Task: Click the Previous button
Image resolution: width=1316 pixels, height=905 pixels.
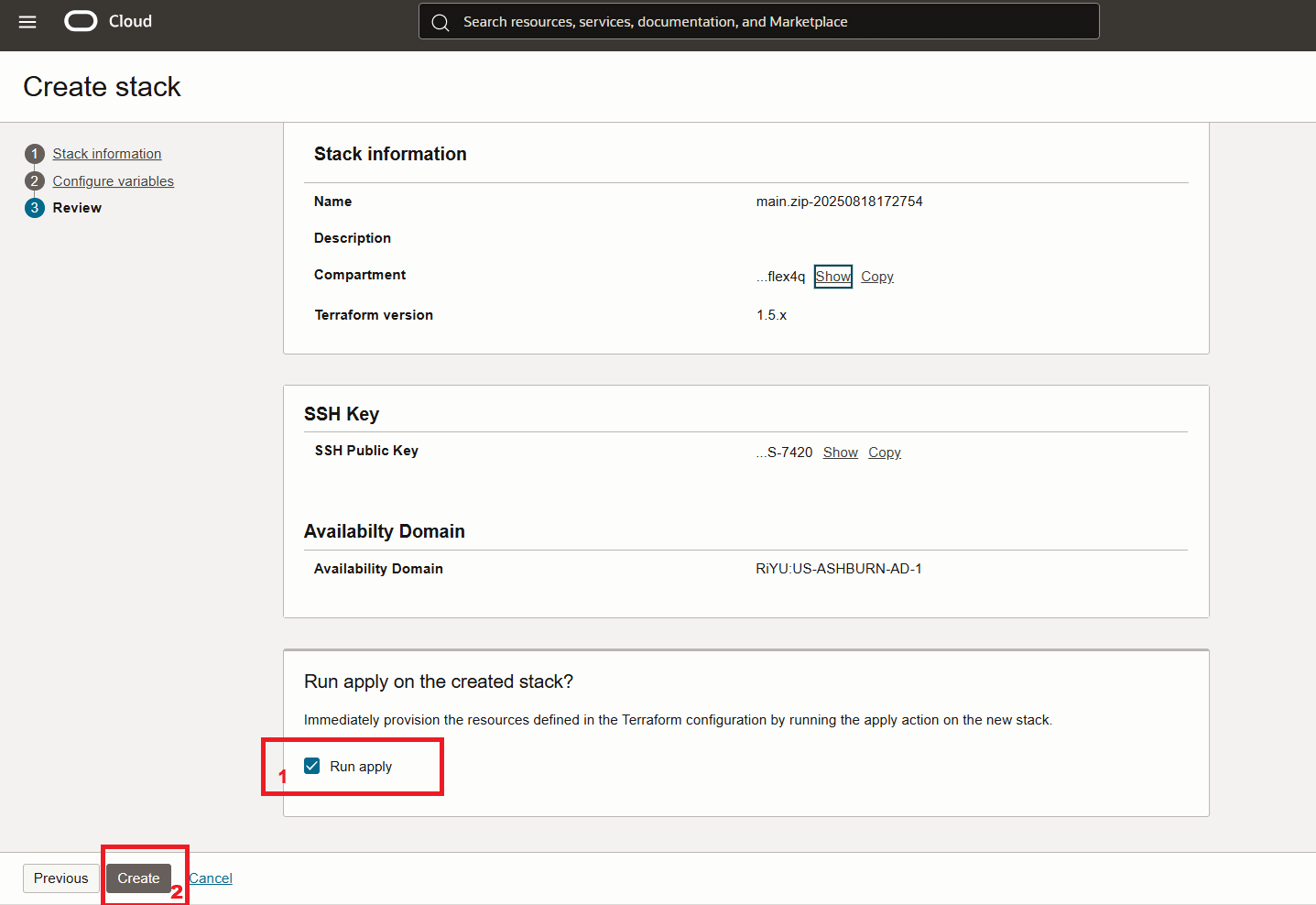Action: click(x=61, y=878)
